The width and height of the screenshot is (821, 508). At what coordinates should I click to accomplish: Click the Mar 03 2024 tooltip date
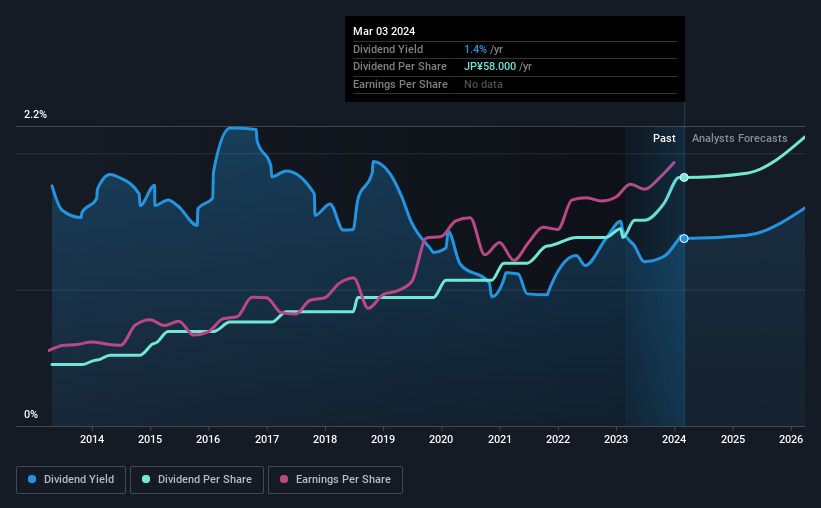click(x=384, y=31)
